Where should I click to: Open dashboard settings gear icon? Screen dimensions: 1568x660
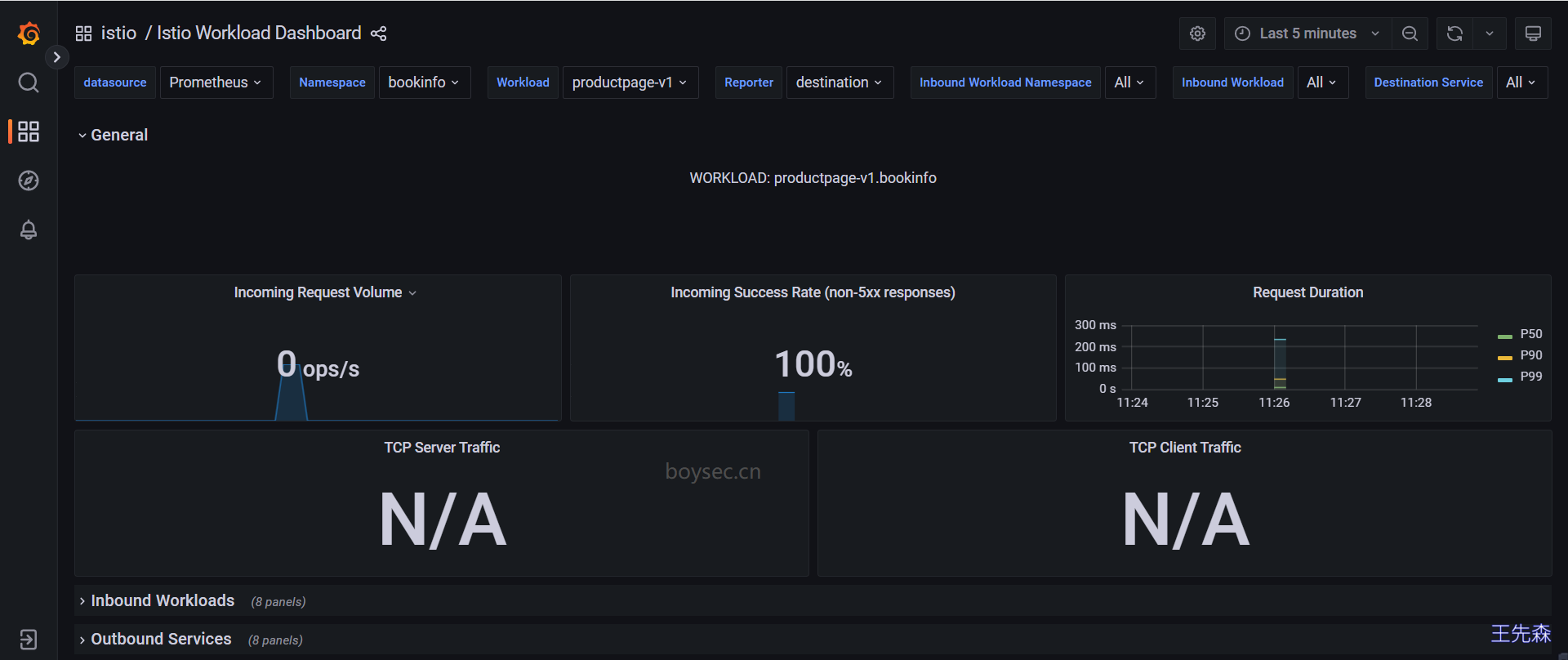pyautogui.click(x=1197, y=33)
